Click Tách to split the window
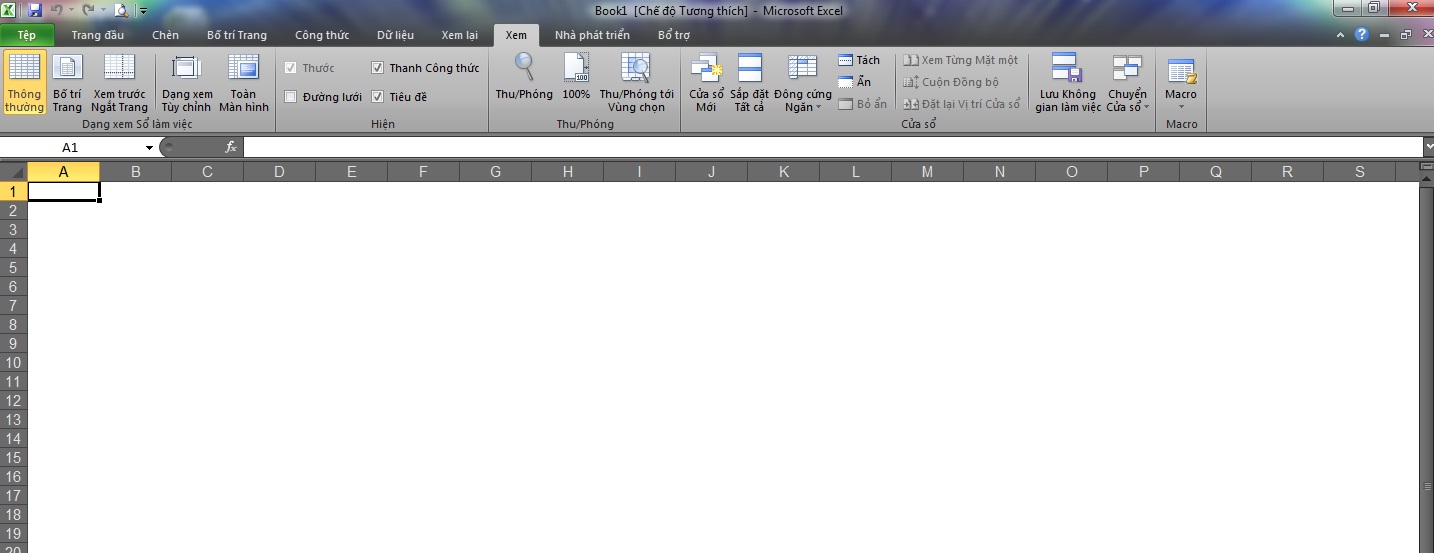 coord(859,60)
